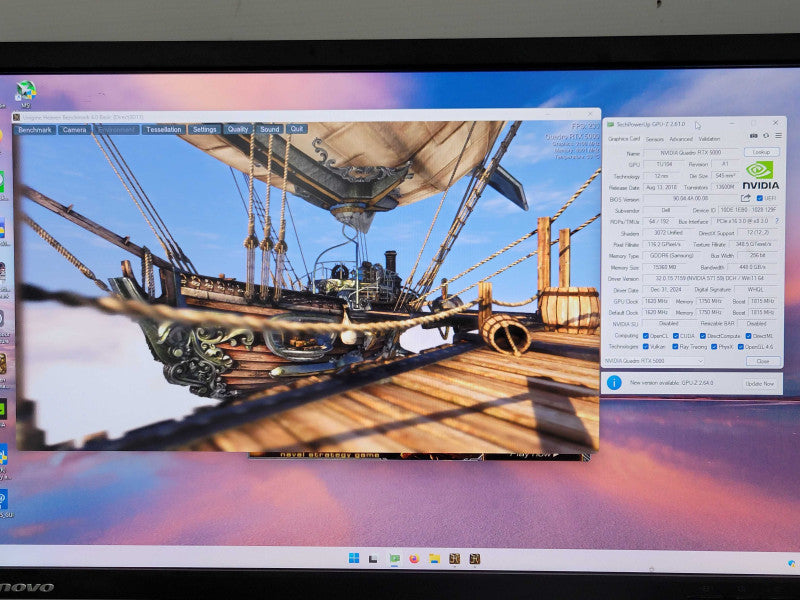This screenshot has height=600, width=800.
Task: Click the 'New version available' message text
Action: [x=671, y=383]
